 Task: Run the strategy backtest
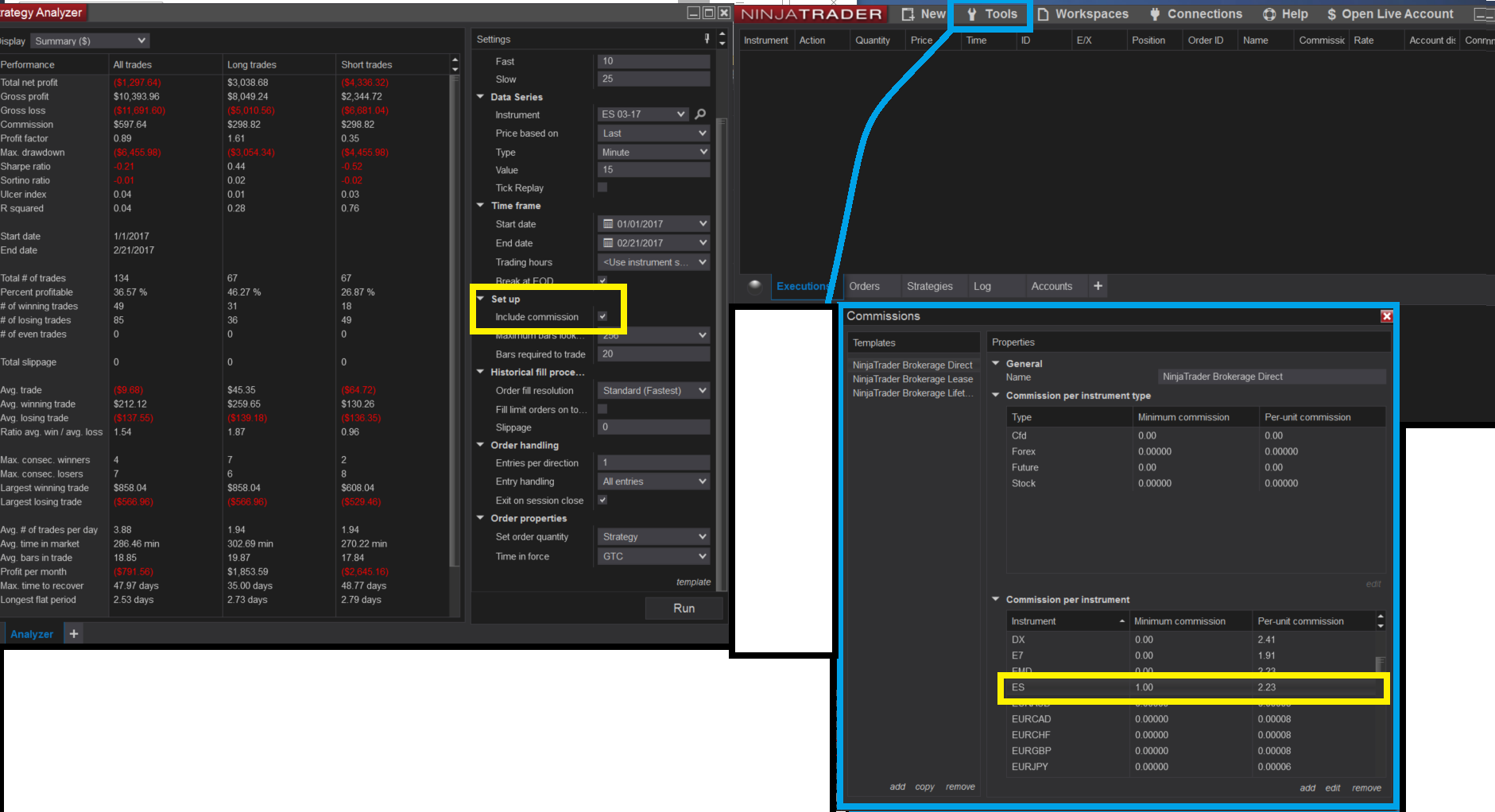684,608
